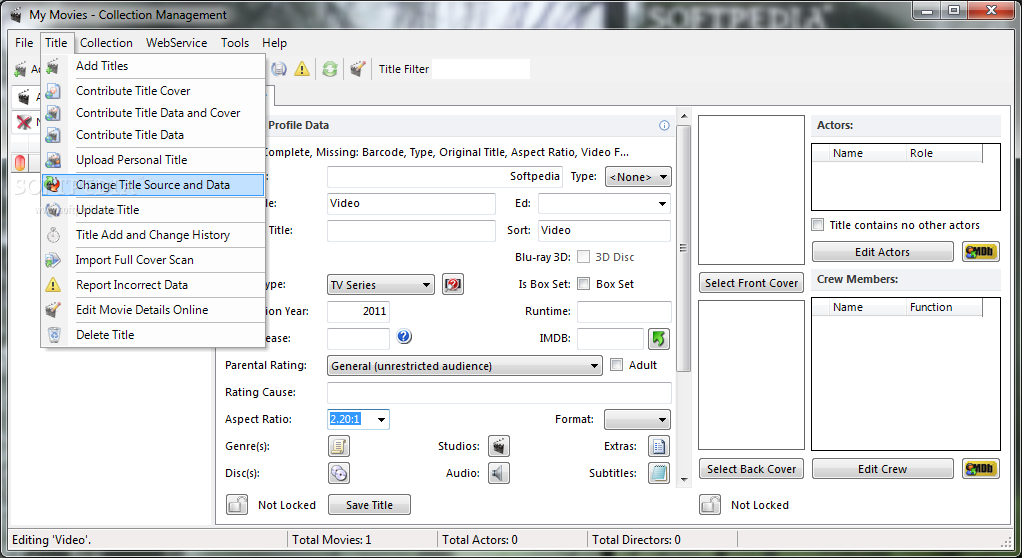This screenshot has width=1022, height=558.
Task: Open the TV Series type dropdown
Action: point(381,285)
